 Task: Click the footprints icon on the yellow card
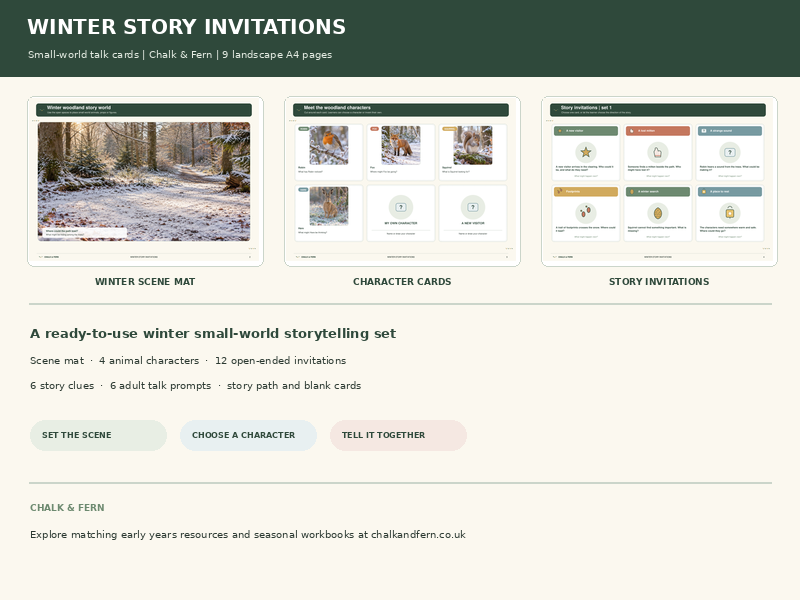(586, 213)
